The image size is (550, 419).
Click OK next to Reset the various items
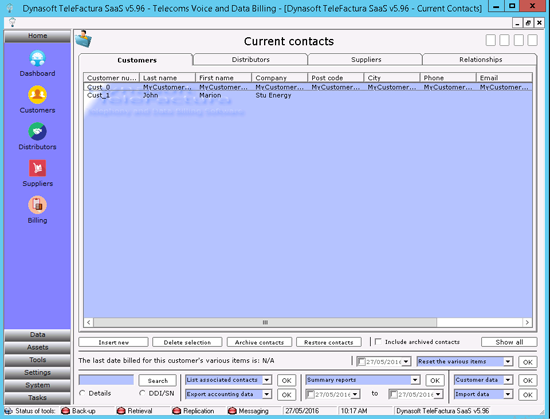[x=528, y=362]
